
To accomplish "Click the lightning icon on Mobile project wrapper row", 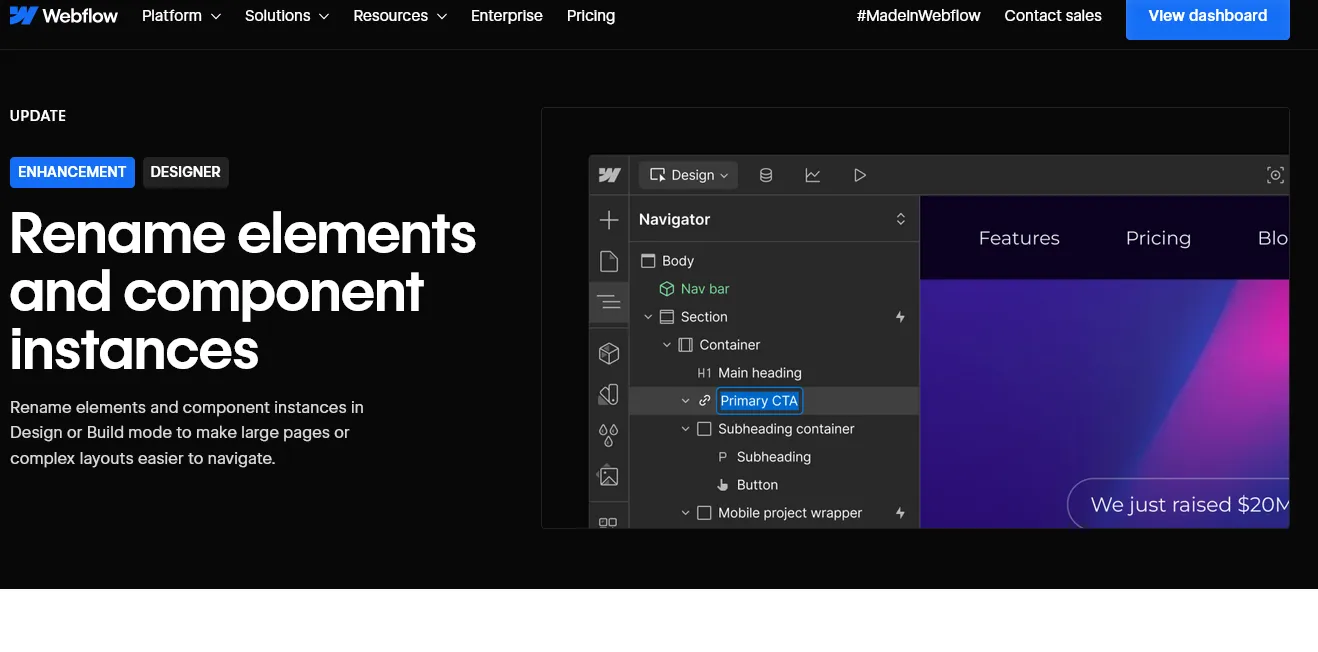I will click(900, 513).
